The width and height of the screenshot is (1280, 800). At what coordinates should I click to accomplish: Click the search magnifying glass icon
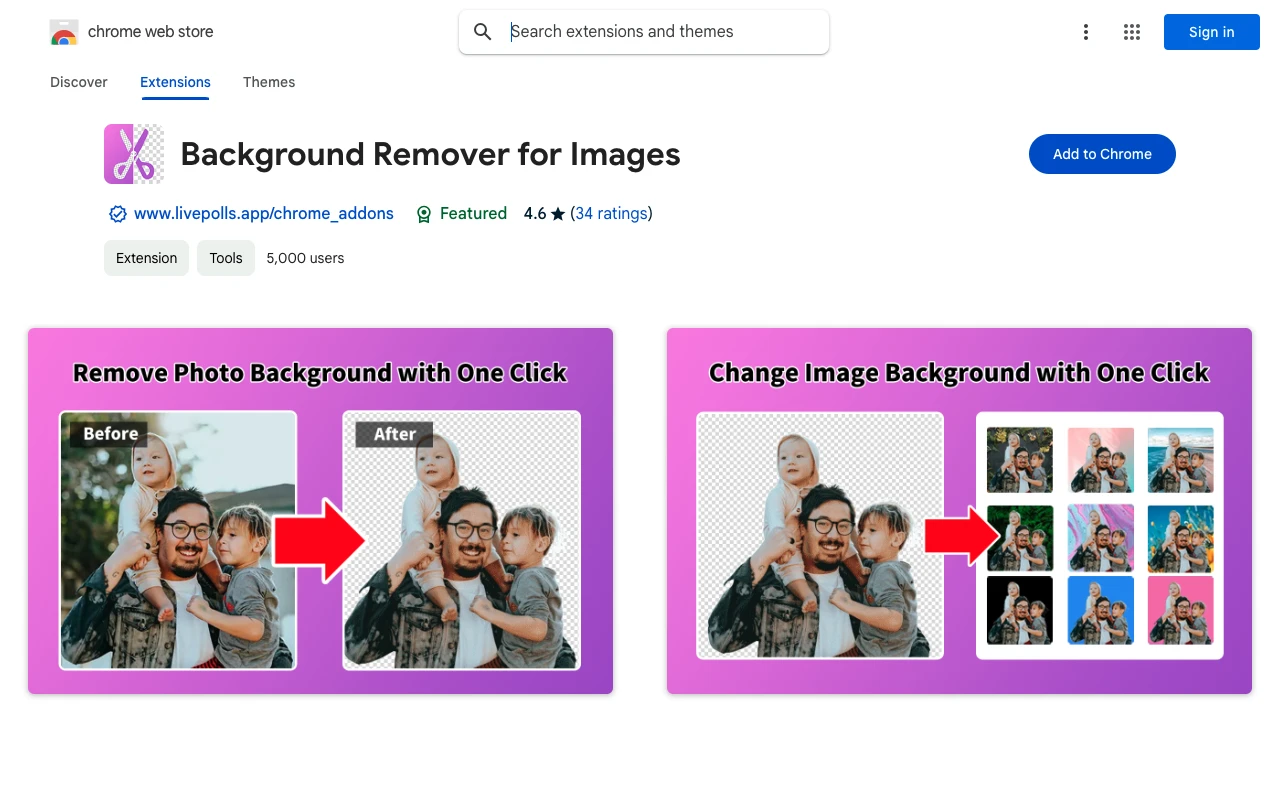coord(483,32)
